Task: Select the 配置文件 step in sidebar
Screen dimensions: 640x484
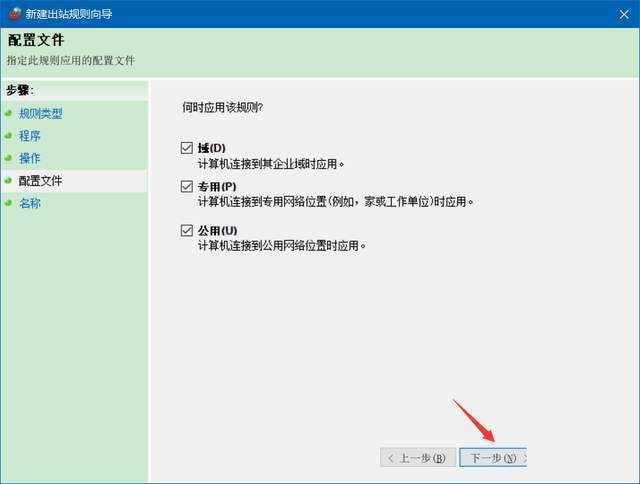Action: click(x=40, y=180)
